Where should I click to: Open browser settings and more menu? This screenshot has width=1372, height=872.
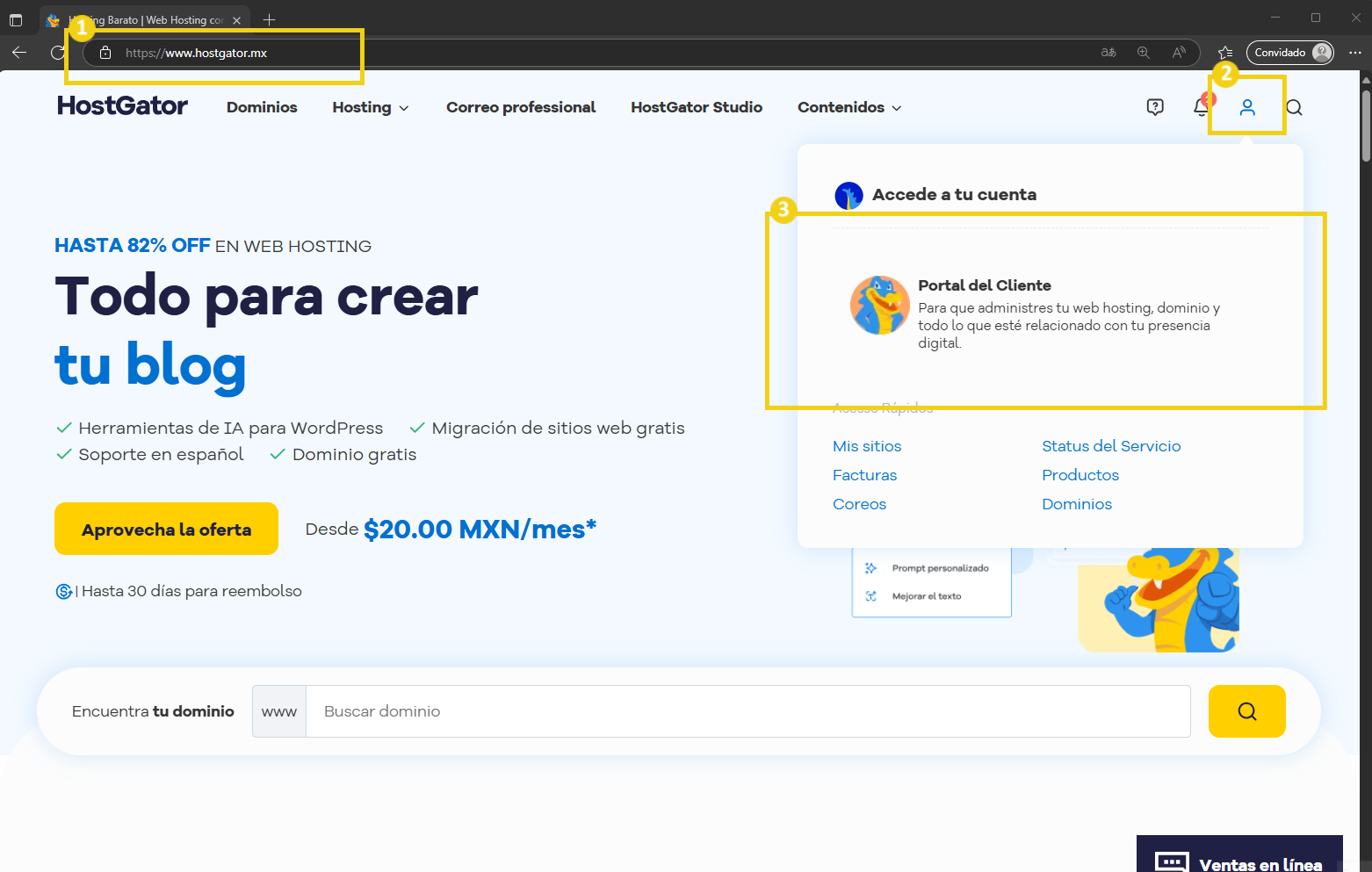[1355, 53]
